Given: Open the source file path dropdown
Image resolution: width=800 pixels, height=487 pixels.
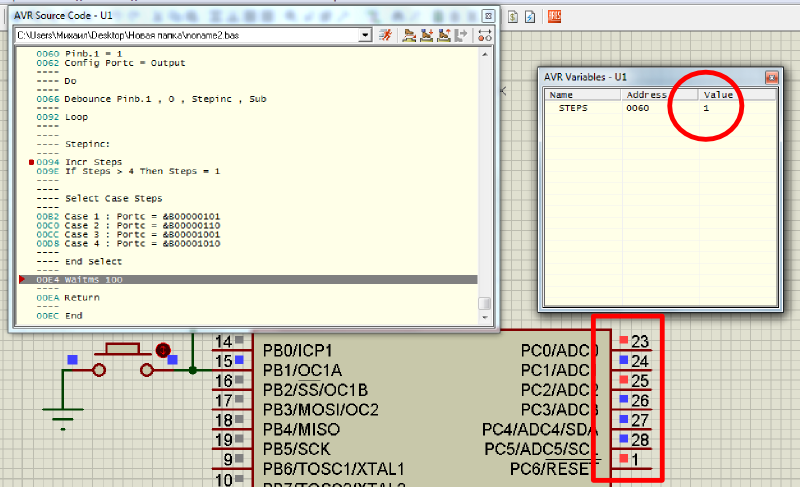Looking at the screenshot, I should pyautogui.click(x=365, y=35).
